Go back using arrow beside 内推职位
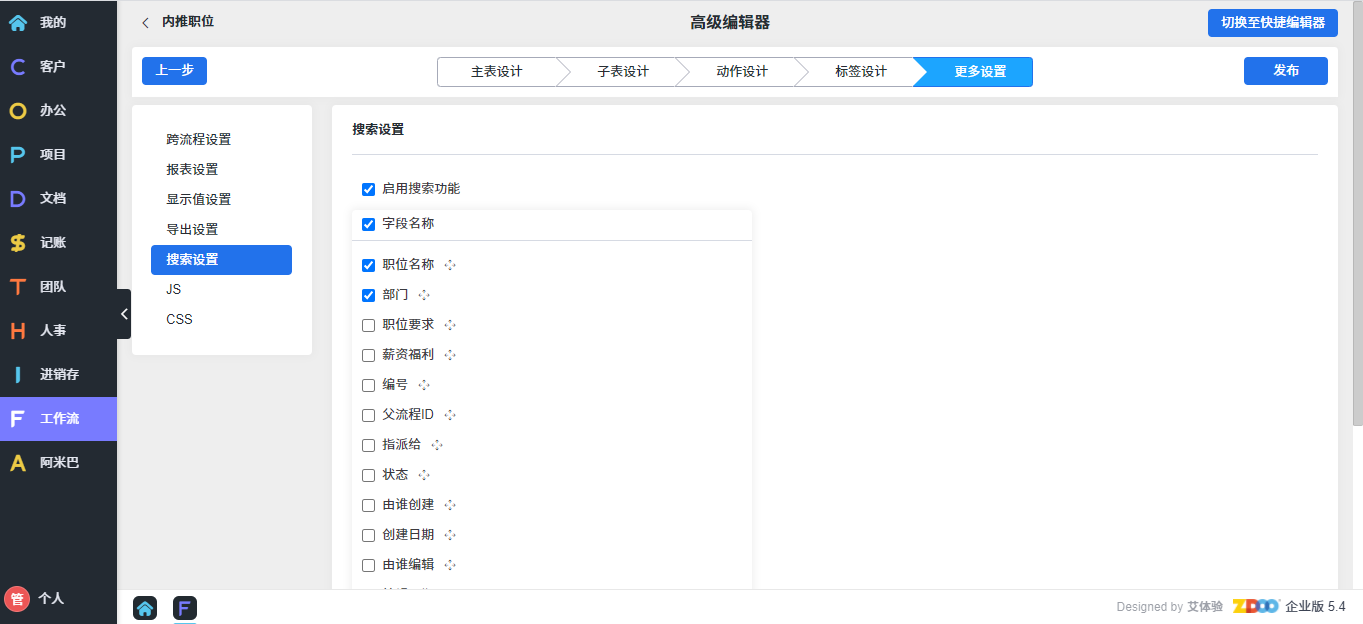Screen dimensions: 1363x624 [146, 22]
